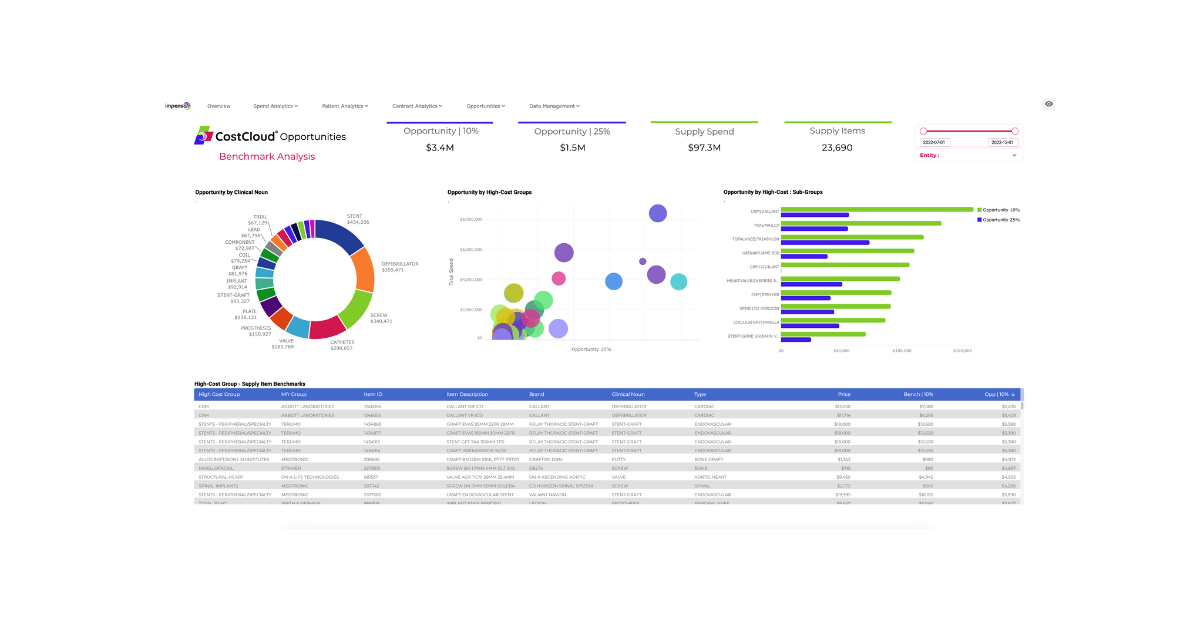
Task: Click the end date input field
Action: click(x=1002, y=143)
